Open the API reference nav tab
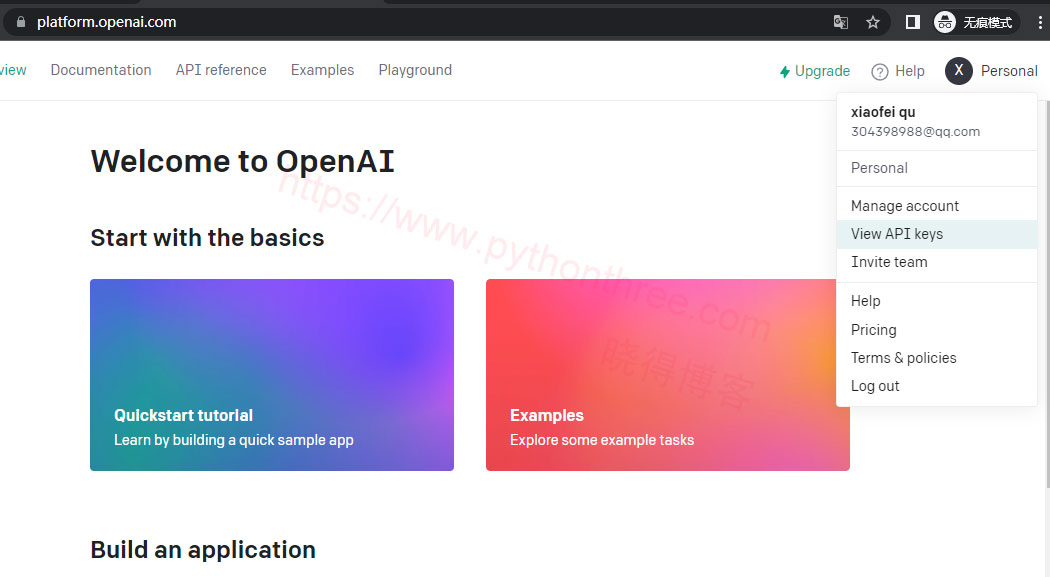The image size is (1050, 577). 221,70
